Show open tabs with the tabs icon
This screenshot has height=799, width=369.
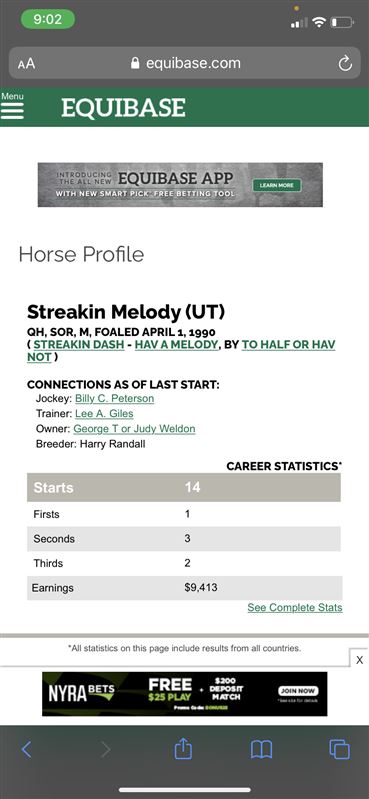pos(339,750)
